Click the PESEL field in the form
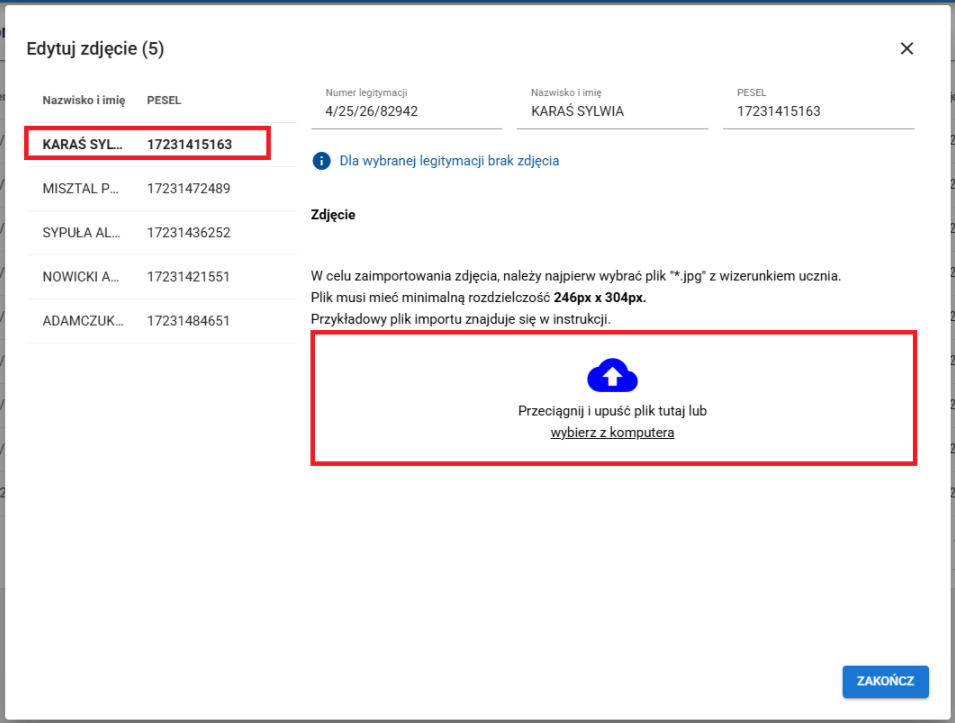This screenshot has width=955, height=723. (x=824, y=112)
